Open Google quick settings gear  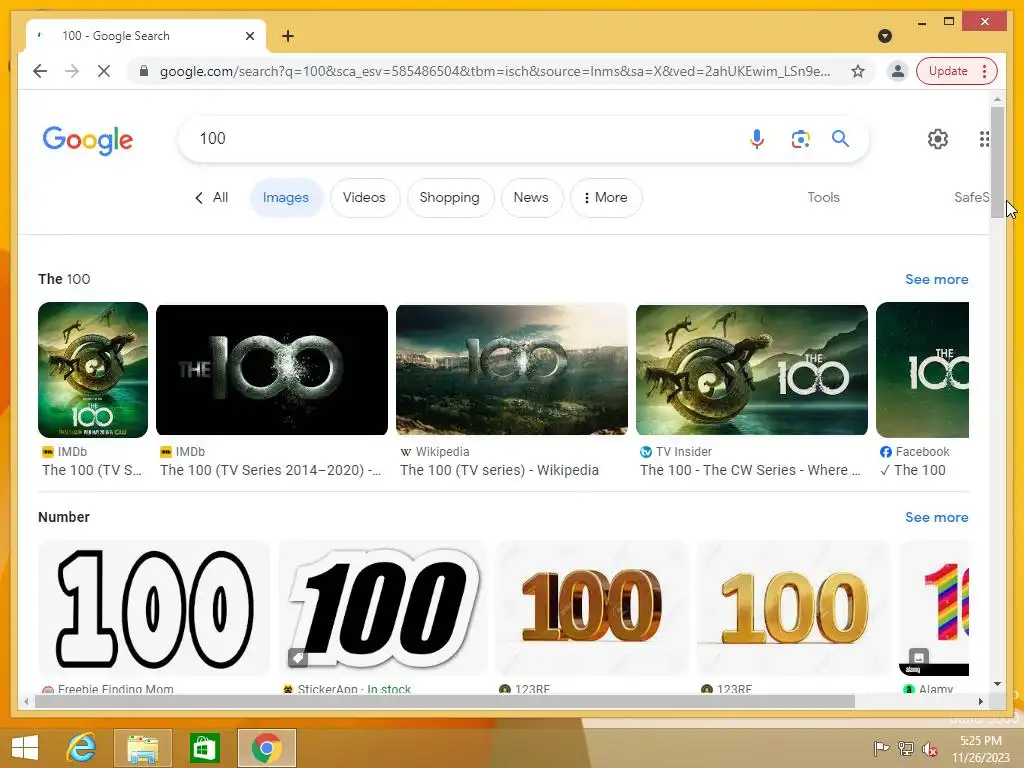pyautogui.click(x=938, y=138)
